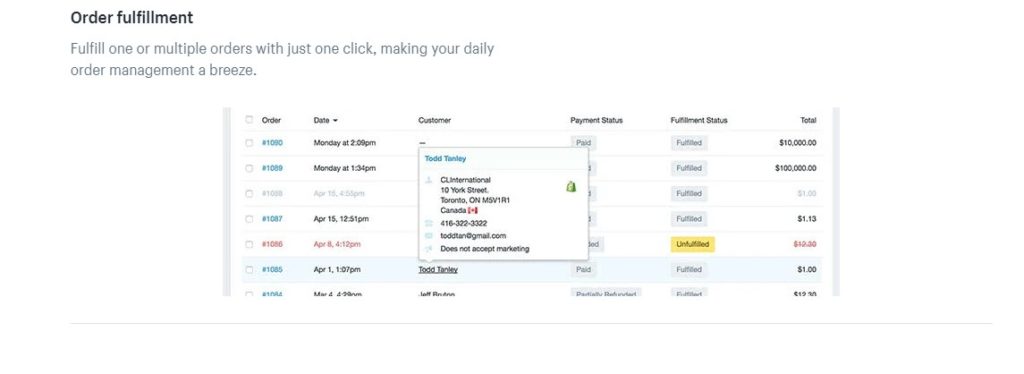Screen dimensions: 1024x374
Task: Click the underlined Todd Tanley customer name
Action: (438, 270)
